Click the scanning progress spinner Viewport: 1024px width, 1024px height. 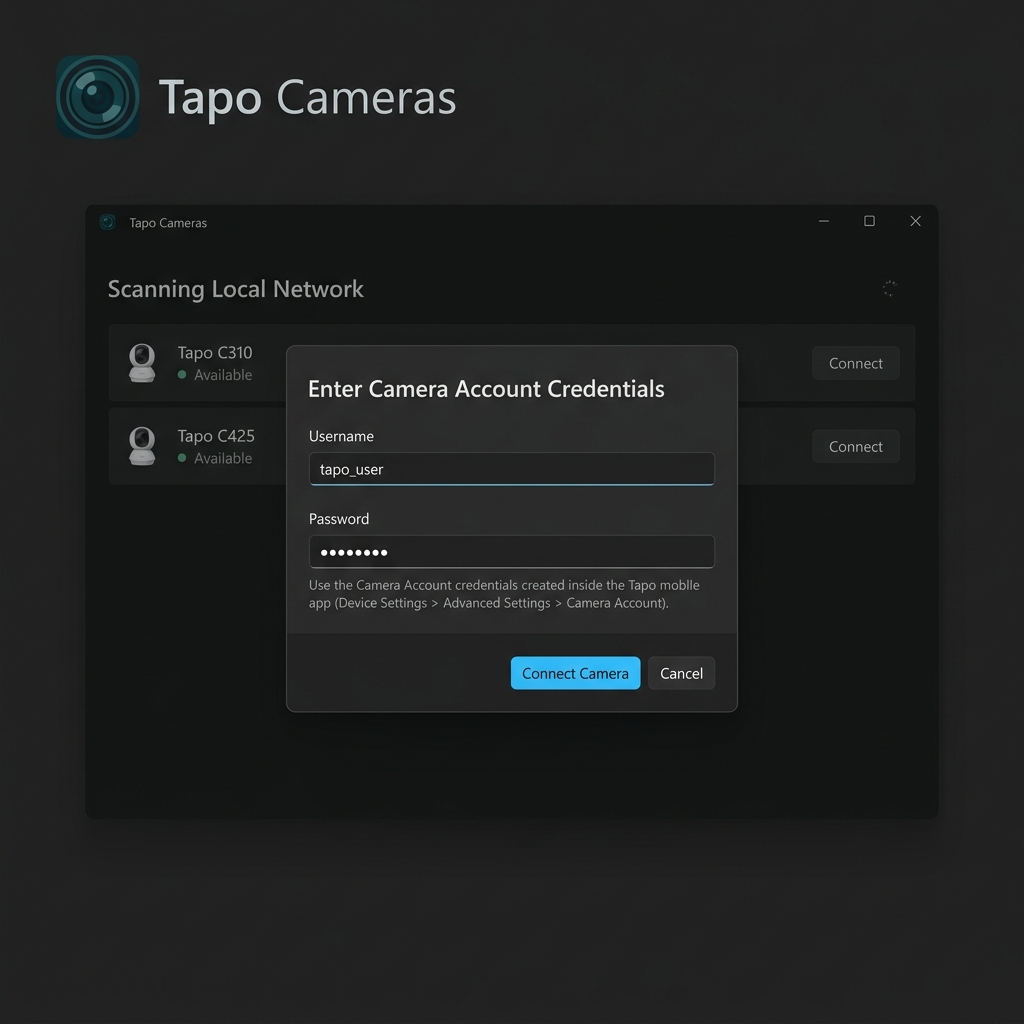click(889, 288)
